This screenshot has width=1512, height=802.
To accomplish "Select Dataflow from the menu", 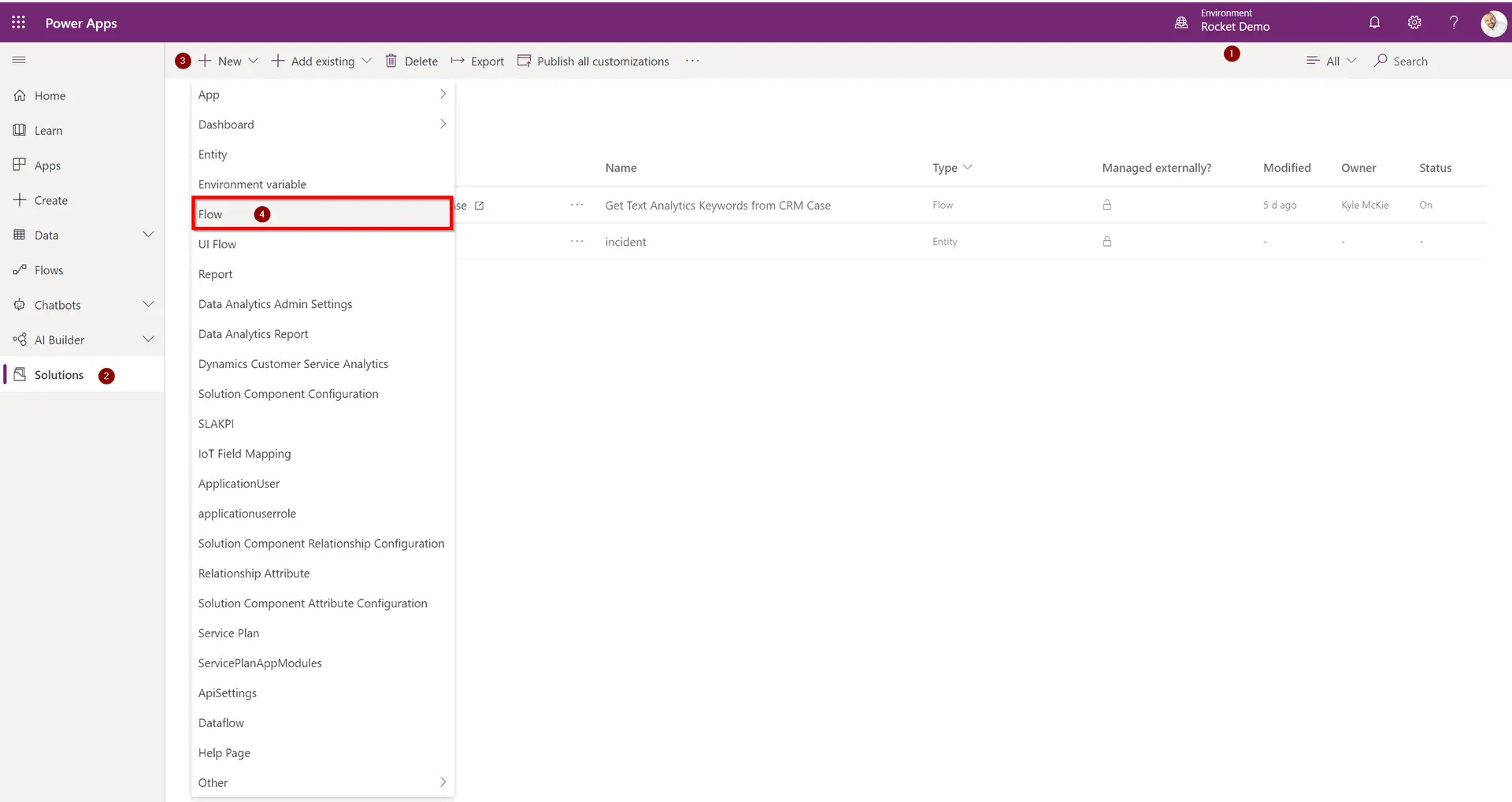I will pos(322,722).
